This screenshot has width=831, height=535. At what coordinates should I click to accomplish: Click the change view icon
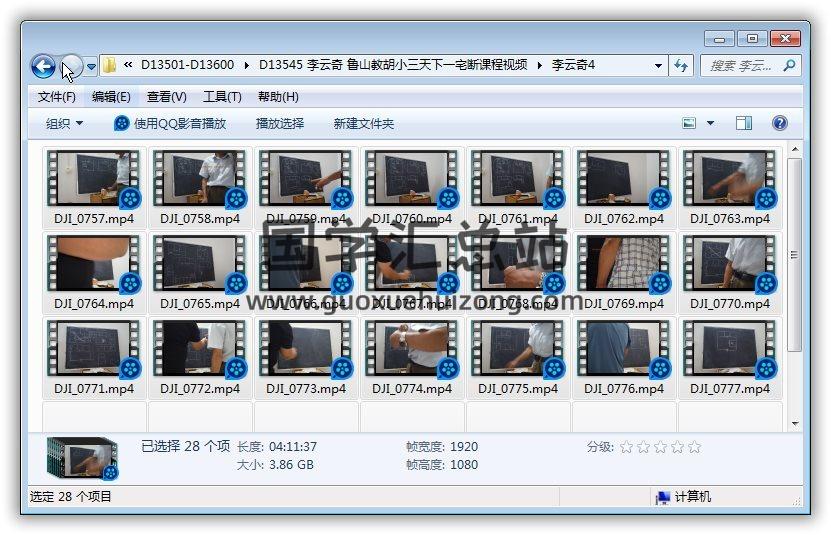(x=689, y=123)
